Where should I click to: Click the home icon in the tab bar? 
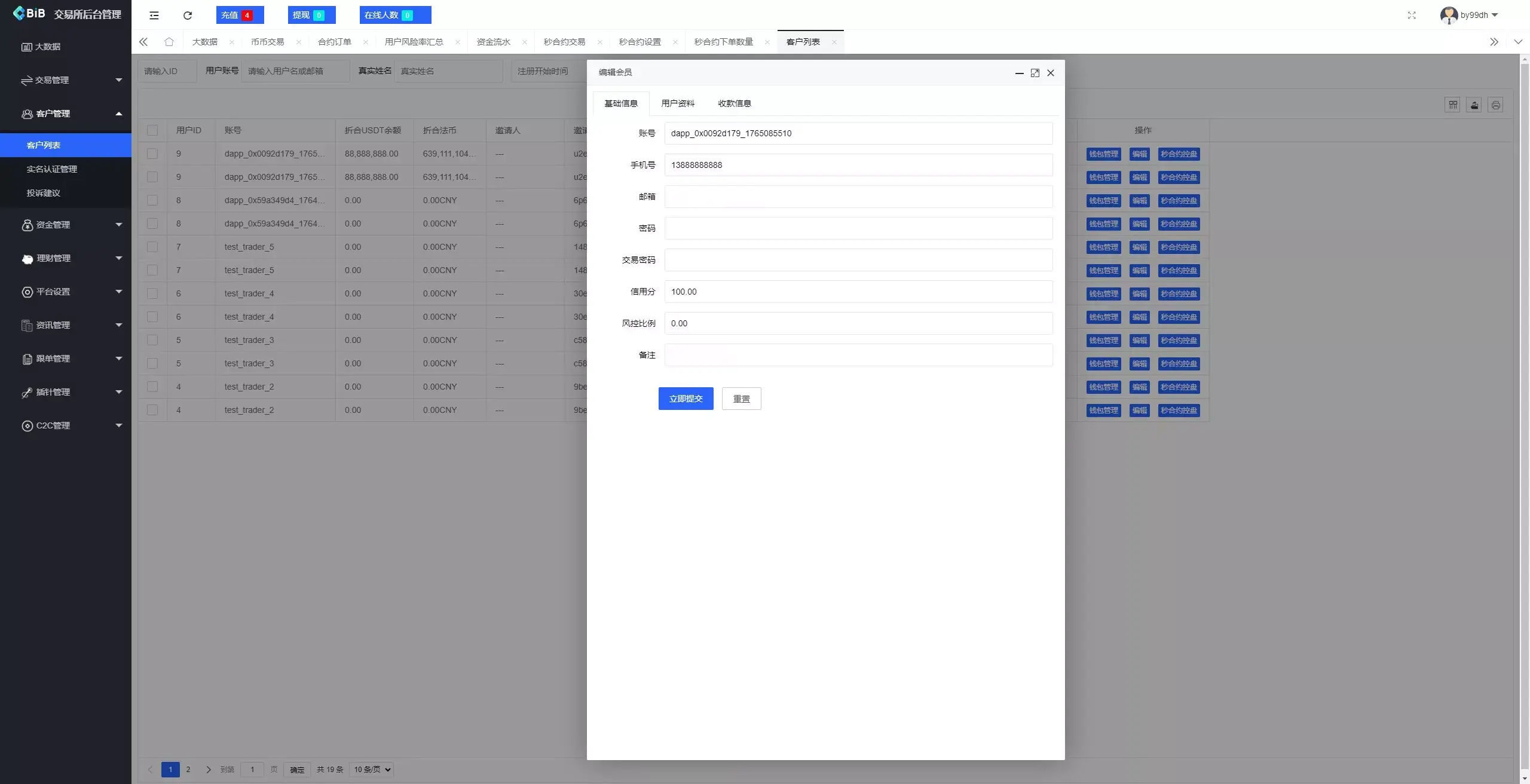point(169,42)
